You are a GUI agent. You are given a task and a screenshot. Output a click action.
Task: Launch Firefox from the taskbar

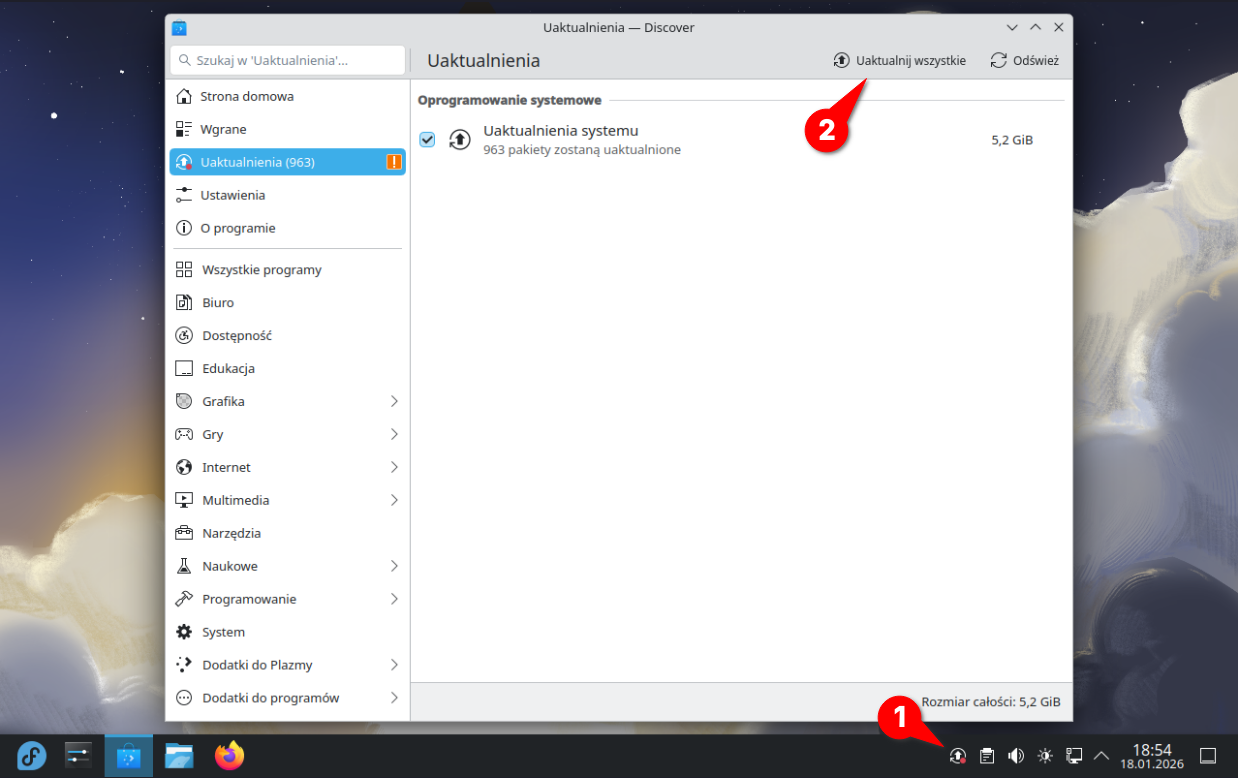click(230, 756)
